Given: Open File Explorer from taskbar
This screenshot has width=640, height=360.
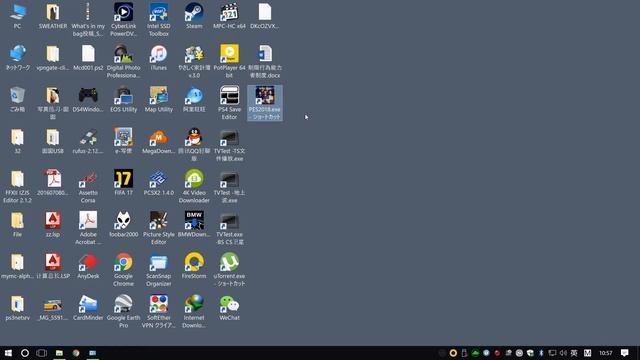Looking at the screenshot, I should pyautogui.click(x=59, y=353).
